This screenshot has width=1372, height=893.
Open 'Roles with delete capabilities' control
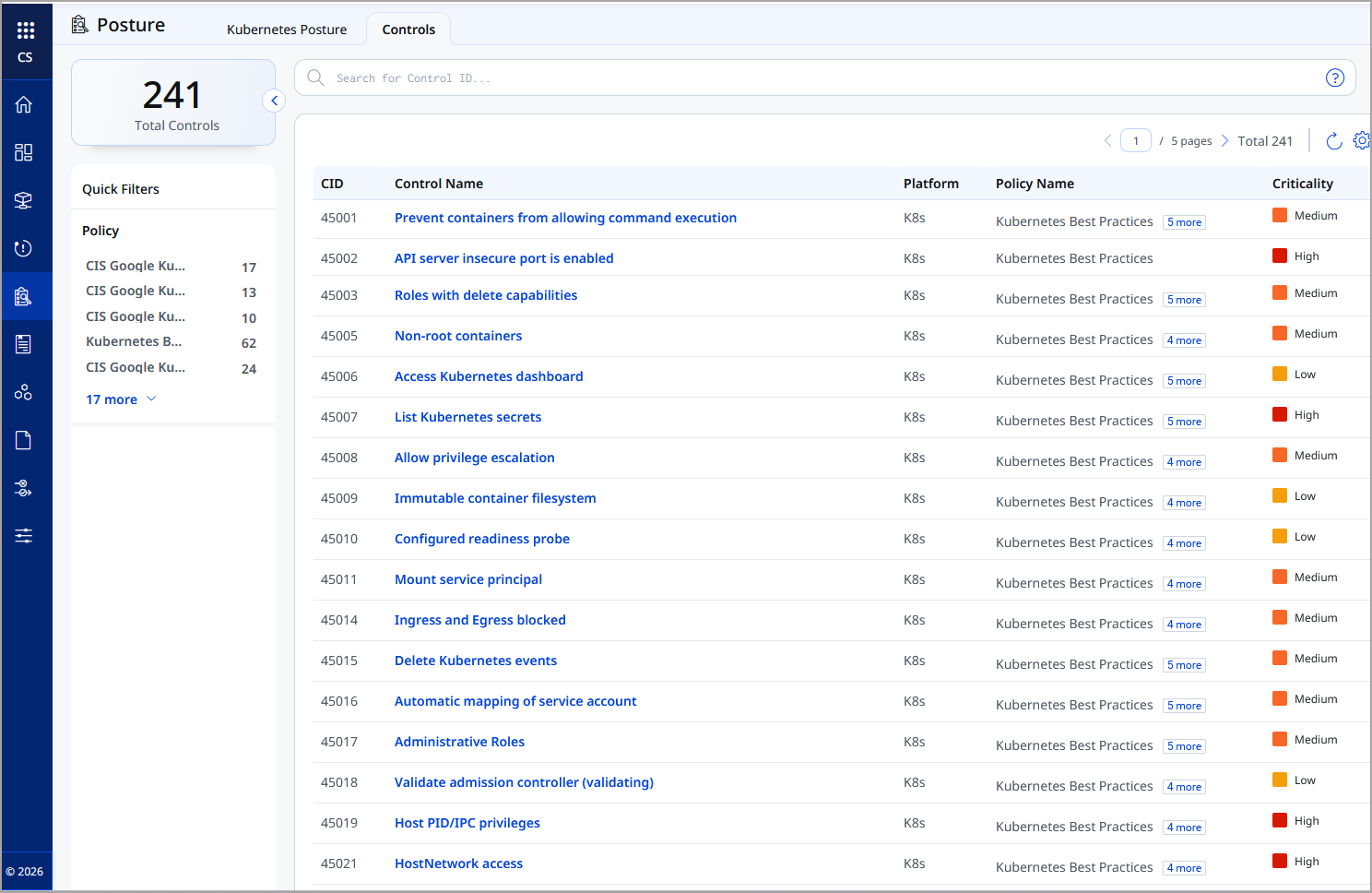486,295
